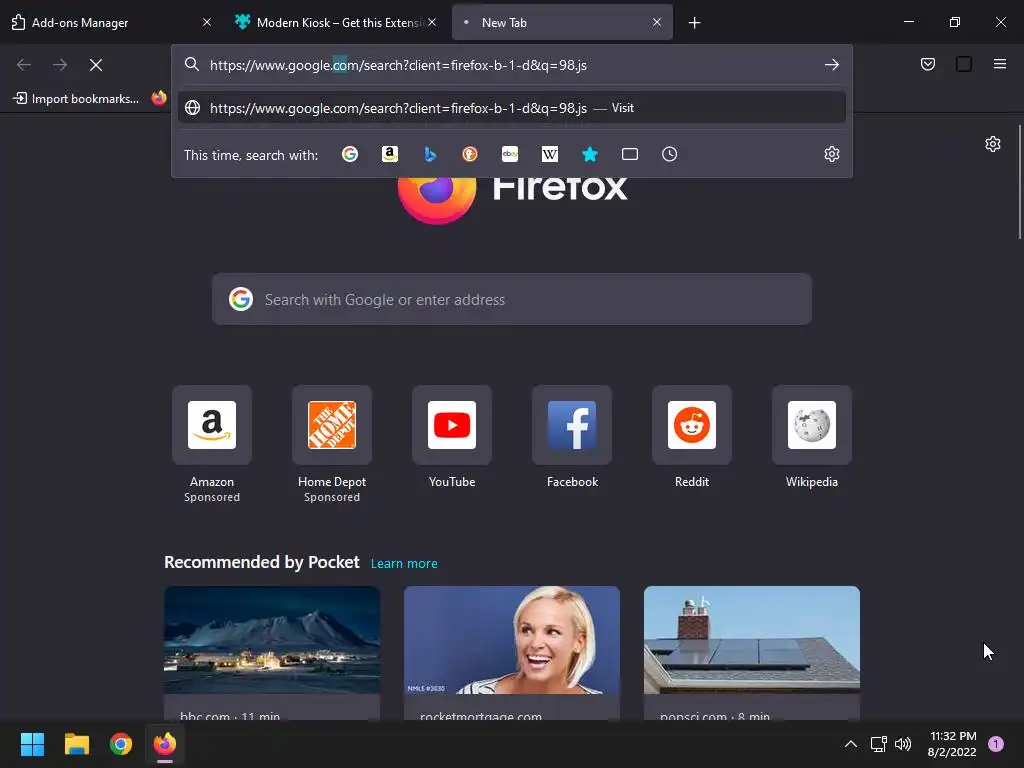Open Amazon sponsored shortcut tile

(212, 444)
